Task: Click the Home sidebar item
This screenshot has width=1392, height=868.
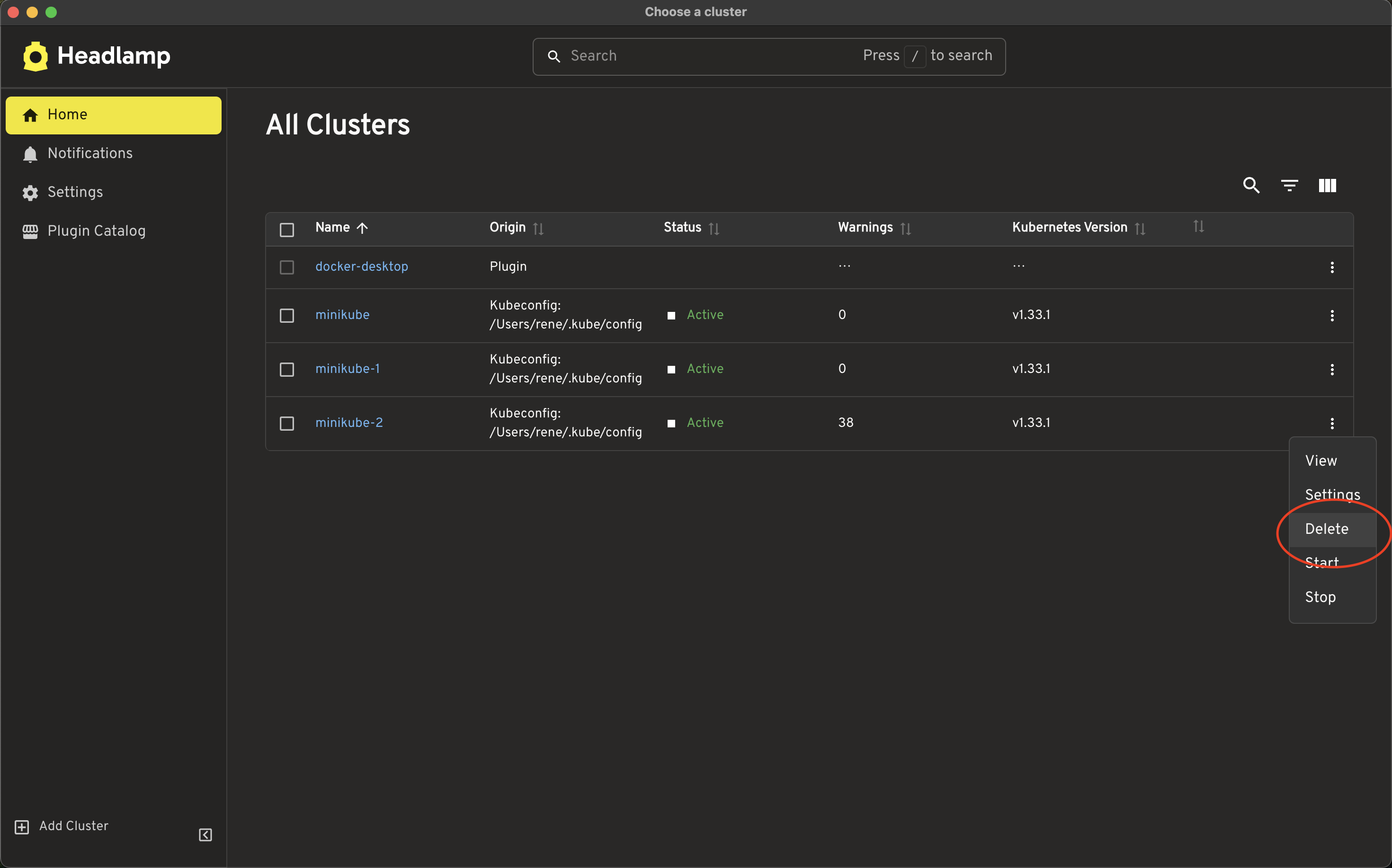Action: pyautogui.click(x=67, y=114)
